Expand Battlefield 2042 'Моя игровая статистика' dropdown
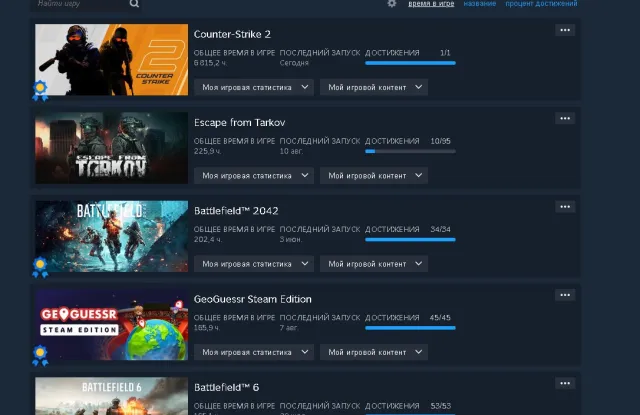Screen dimensions: 640x415 pyautogui.click(x=254, y=264)
